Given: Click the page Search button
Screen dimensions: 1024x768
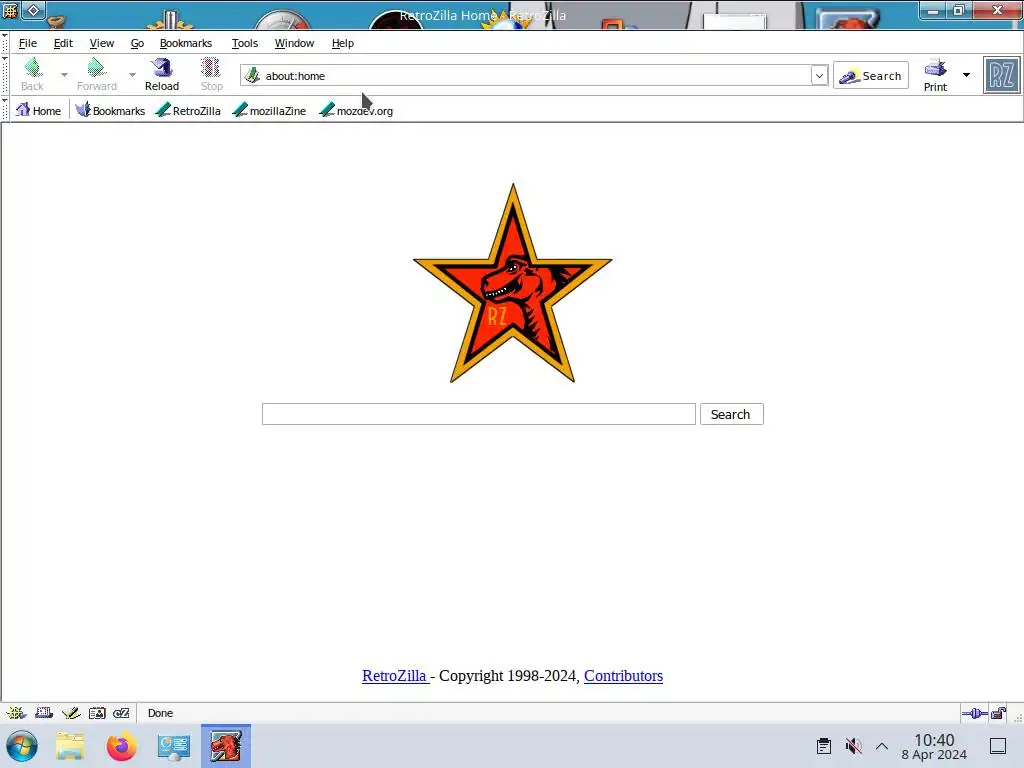Looking at the screenshot, I should [x=731, y=414].
